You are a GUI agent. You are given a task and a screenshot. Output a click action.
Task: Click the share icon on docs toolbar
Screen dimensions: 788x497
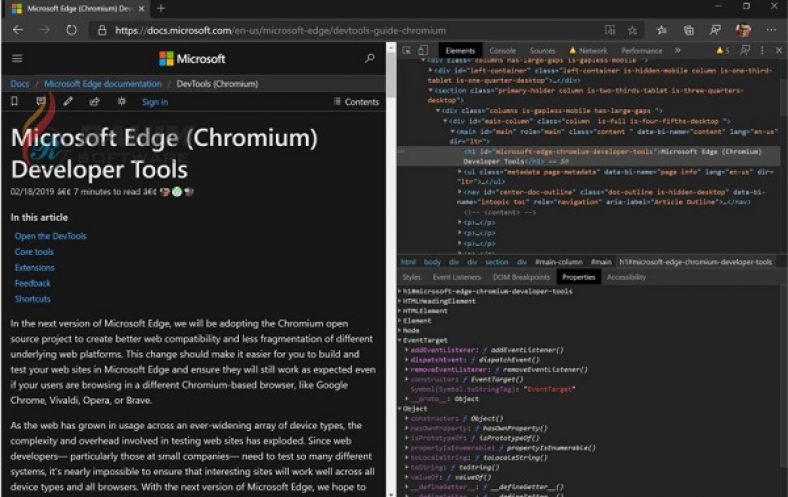94,102
